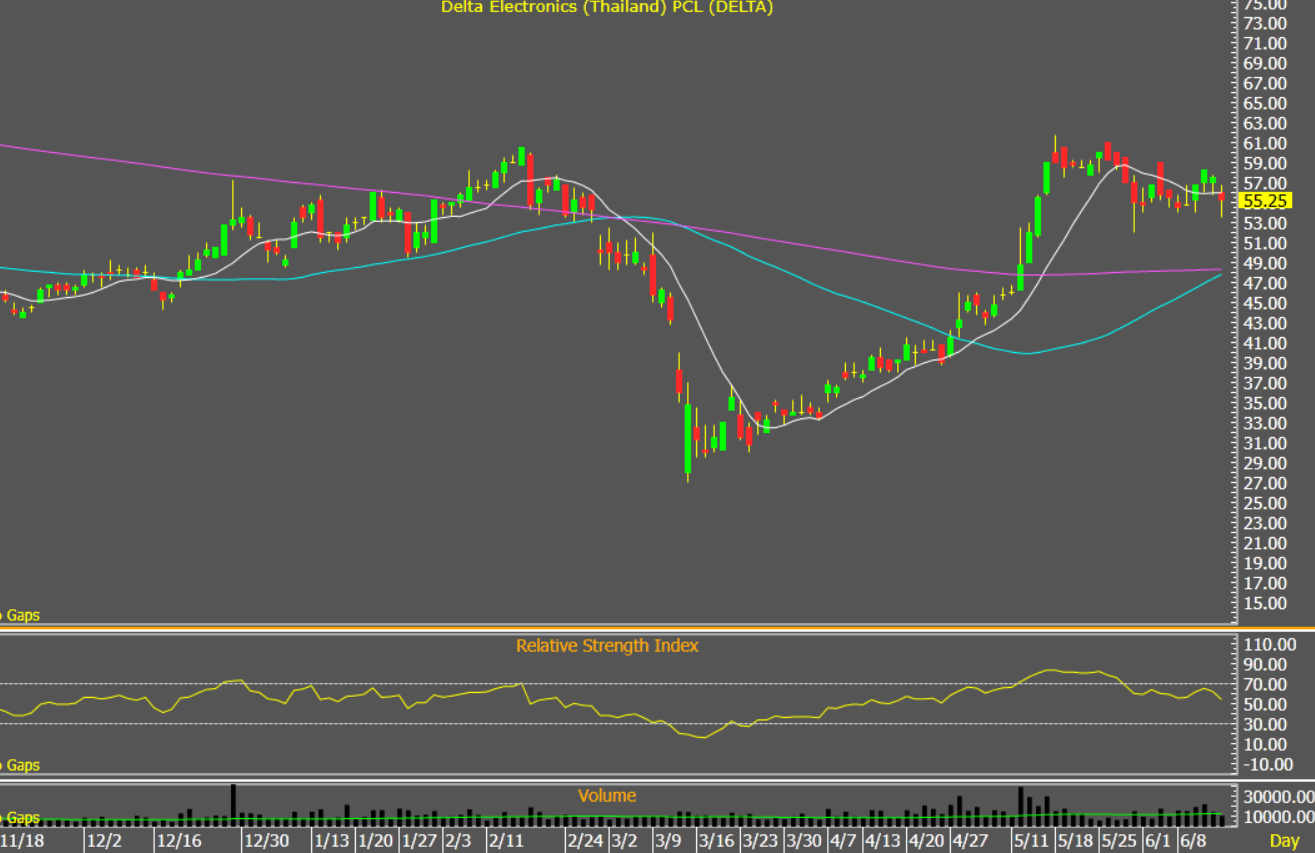The width and height of the screenshot is (1315, 853).
Task: Select the 3/23 date on the time axis
Action: pyautogui.click(x=761, y=840)
